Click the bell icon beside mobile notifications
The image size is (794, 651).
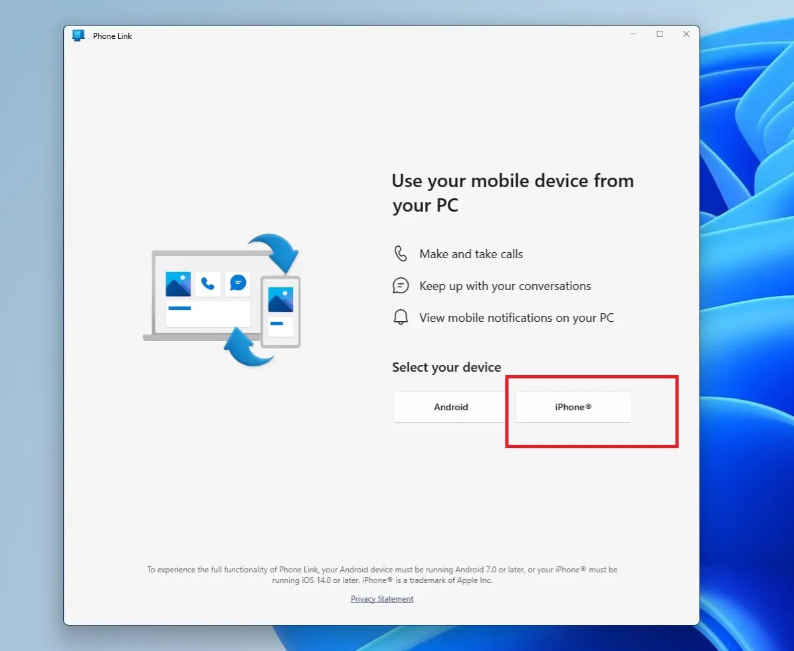click(401, 317)
